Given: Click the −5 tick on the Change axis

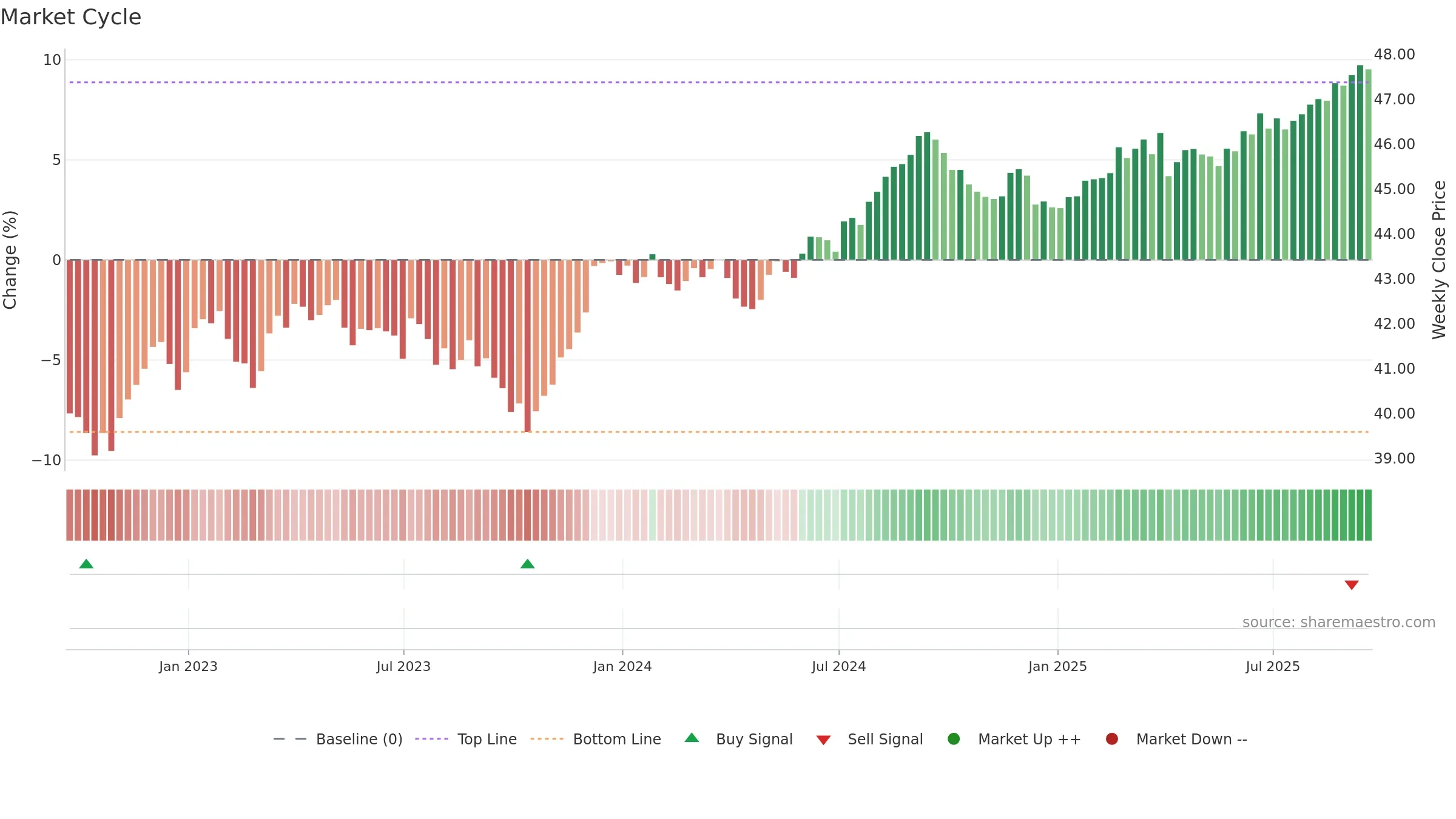Looking at the screenshot, I should (x=51, y=360).
